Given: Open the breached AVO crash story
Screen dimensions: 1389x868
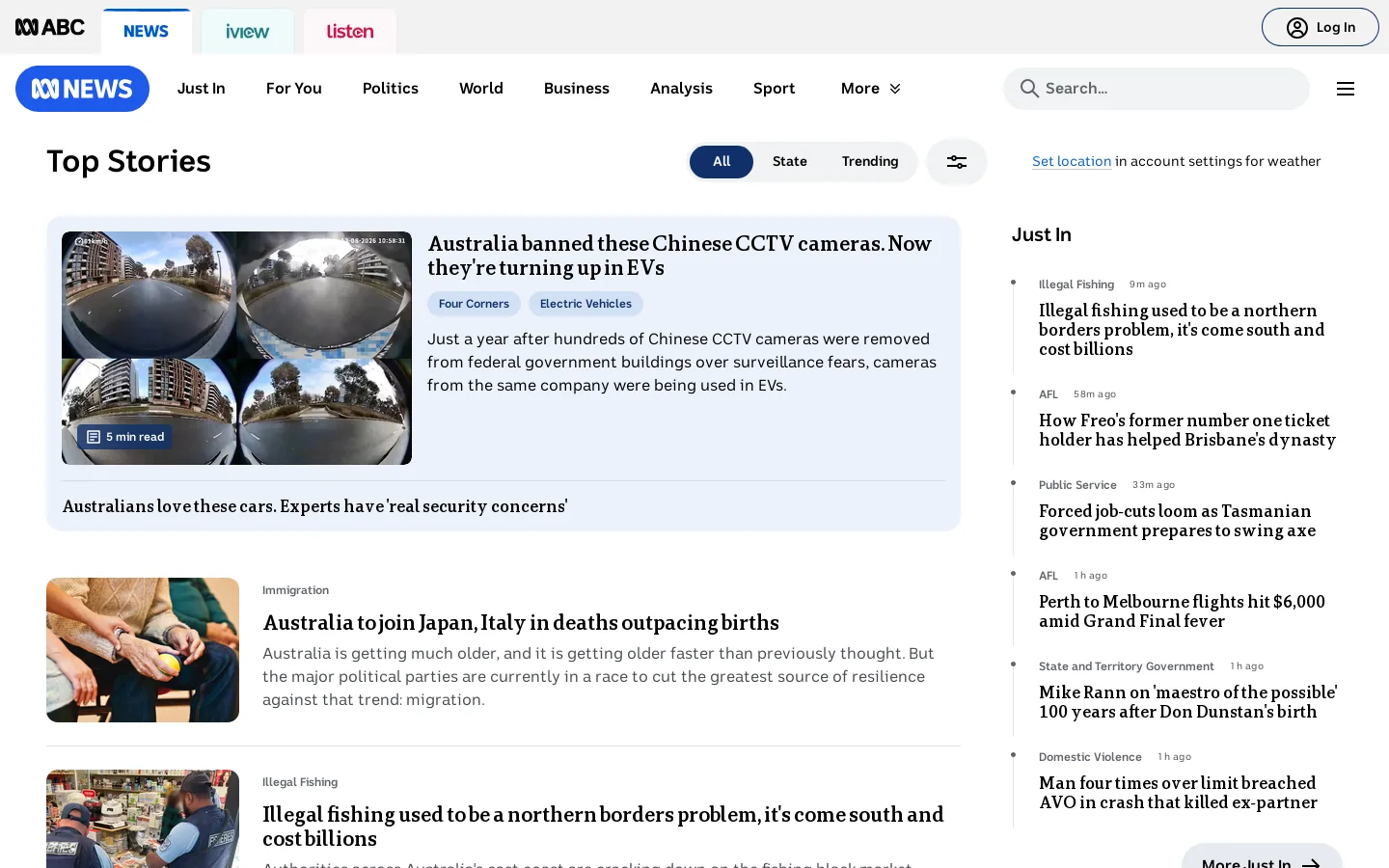Looking at the screenshot, I should point(1178,793).
